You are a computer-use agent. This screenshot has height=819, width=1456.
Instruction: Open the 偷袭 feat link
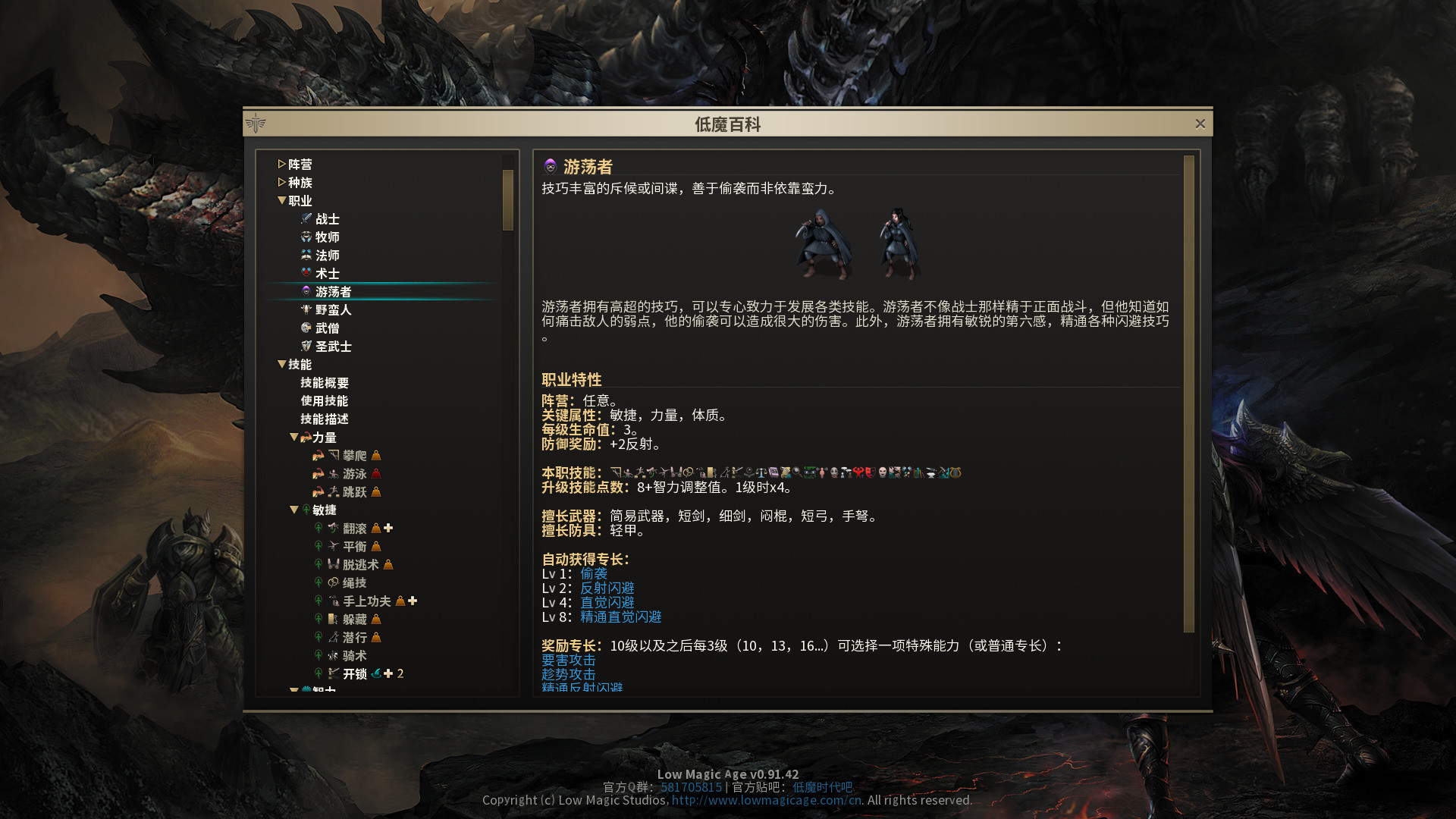pos(593,574)
